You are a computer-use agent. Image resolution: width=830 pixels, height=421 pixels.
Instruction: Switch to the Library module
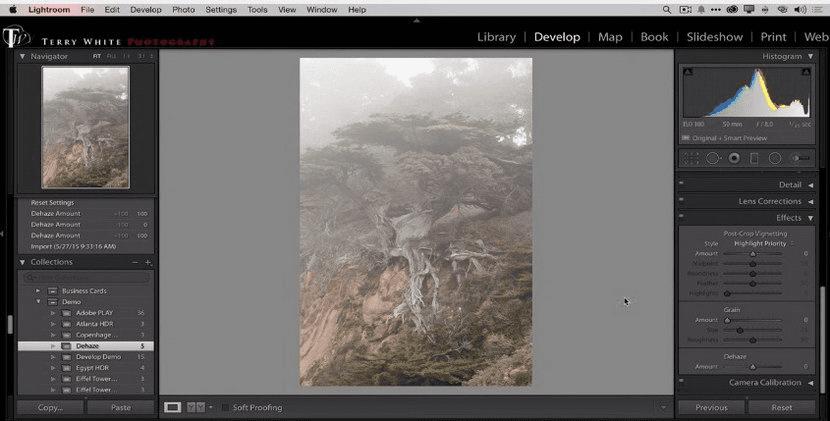coord(496,37)
